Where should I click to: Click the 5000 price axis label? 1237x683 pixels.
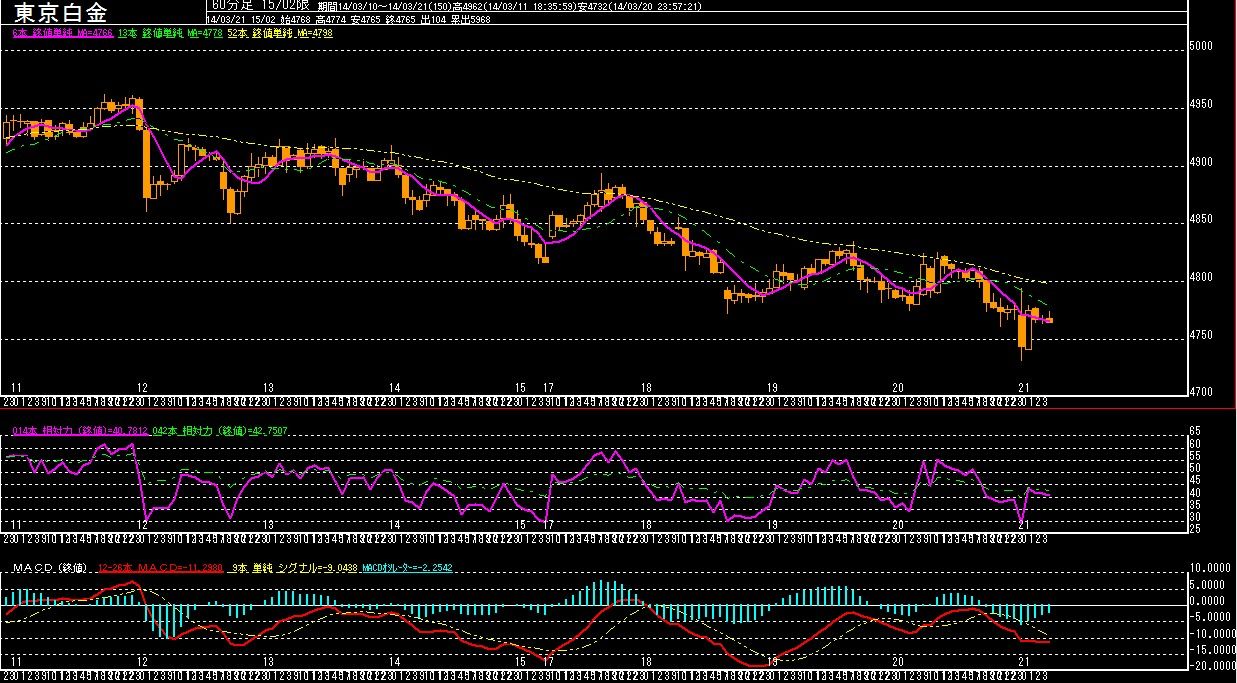[1201, 47]
